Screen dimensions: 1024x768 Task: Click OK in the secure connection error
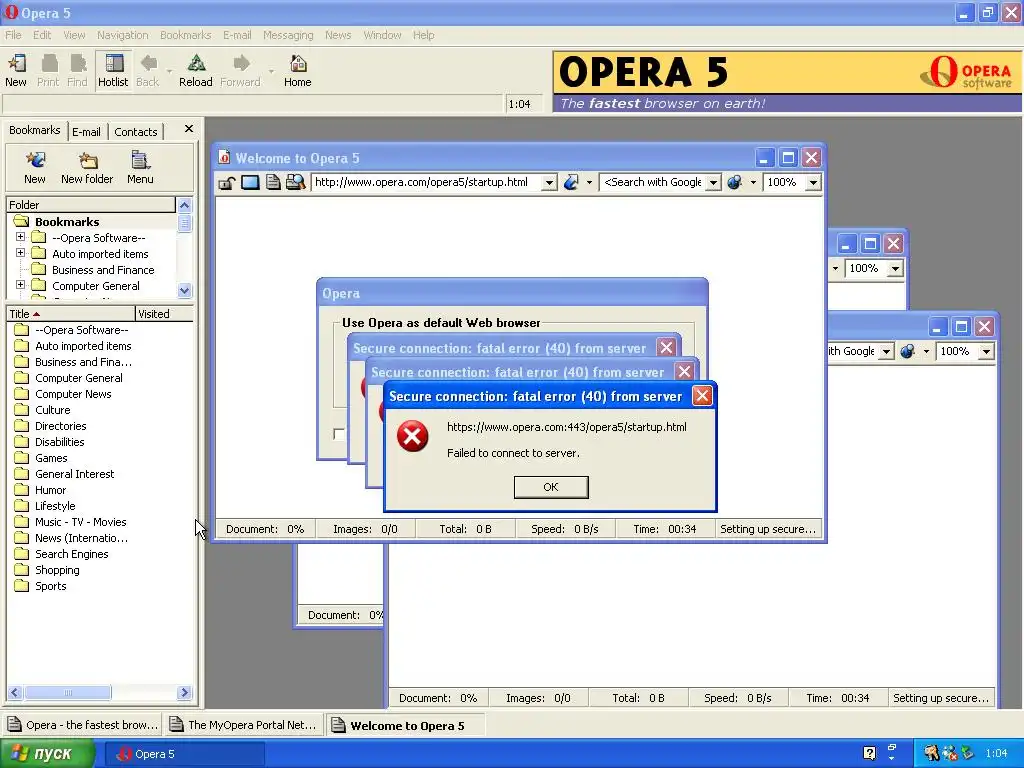[551, 487]
